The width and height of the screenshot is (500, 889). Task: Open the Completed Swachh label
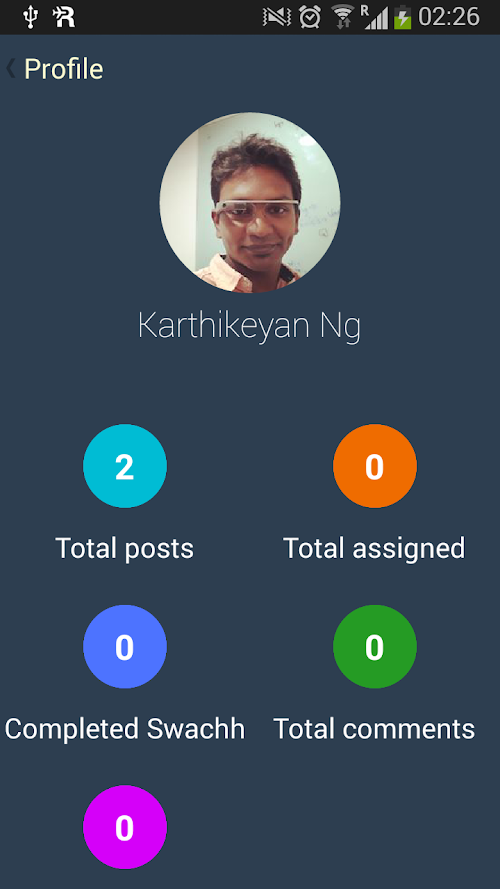pyautogui.click(x=125, y=729)
